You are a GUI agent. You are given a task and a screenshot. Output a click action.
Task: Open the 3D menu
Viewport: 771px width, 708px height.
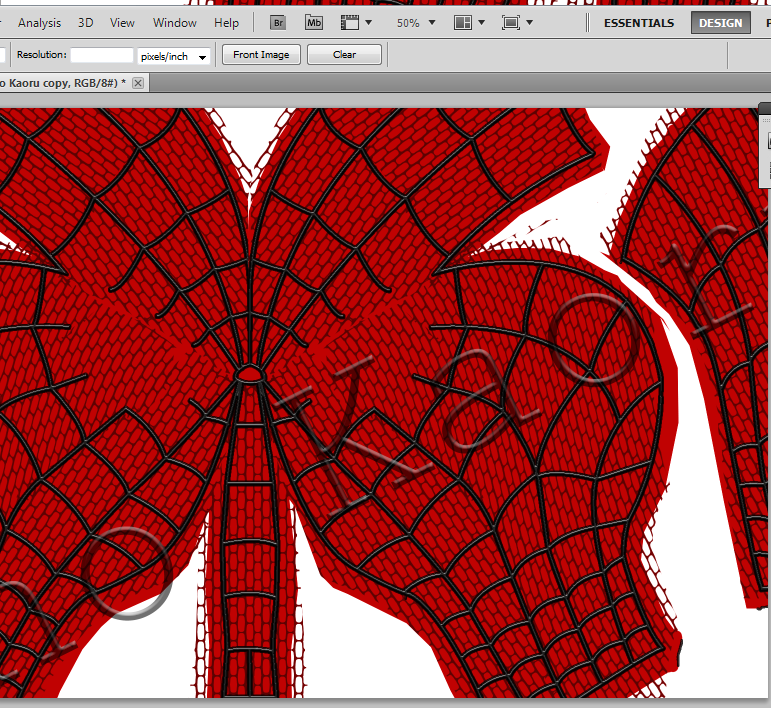pyautogui.click(x=86, y=23)
